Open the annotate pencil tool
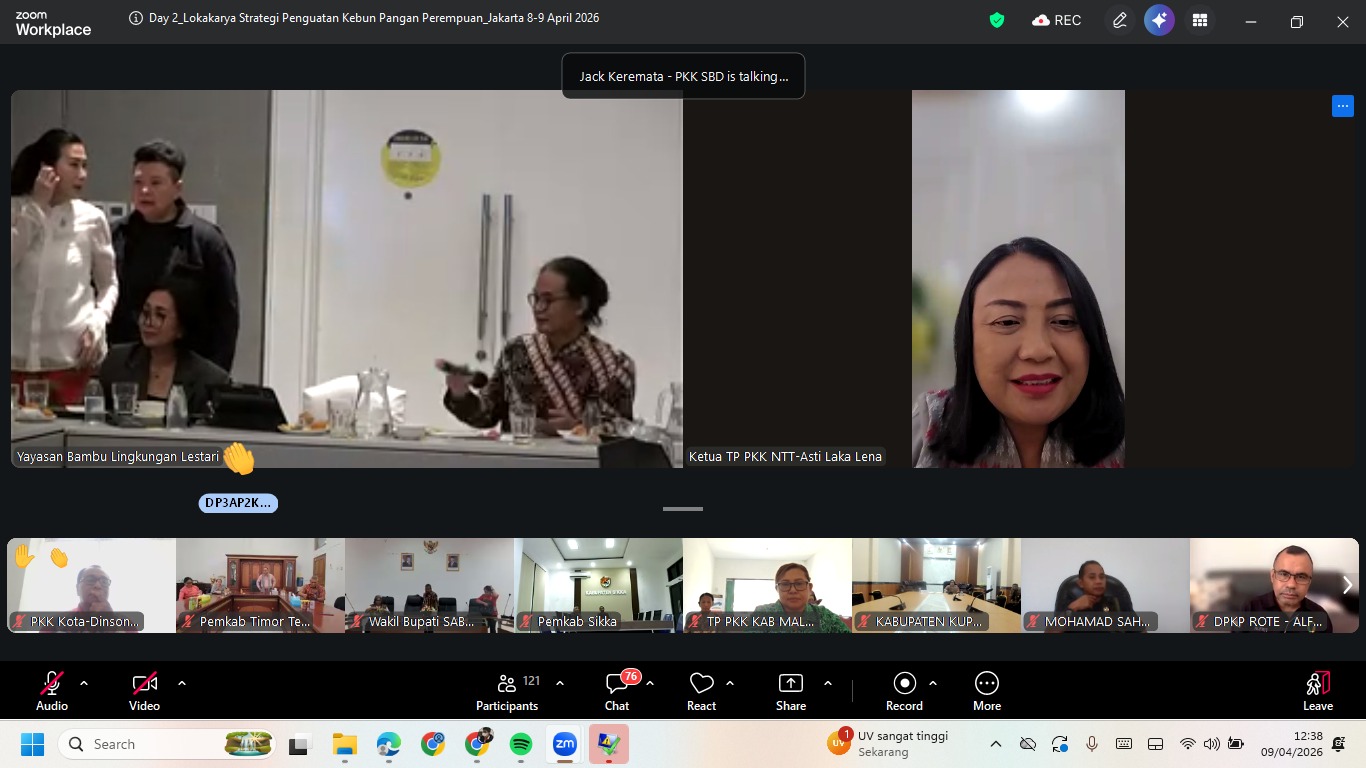The image size is (1366, 768). 1119,20
